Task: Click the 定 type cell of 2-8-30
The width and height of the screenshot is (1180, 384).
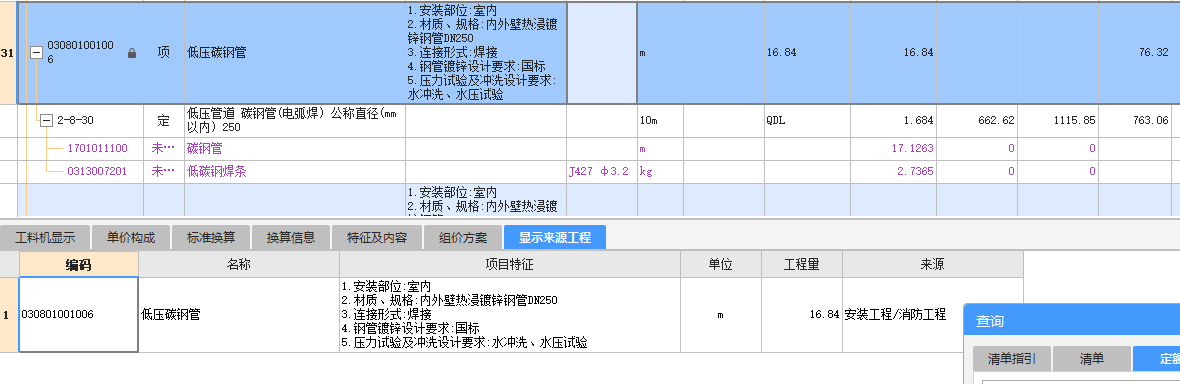Action: (163, 120)
